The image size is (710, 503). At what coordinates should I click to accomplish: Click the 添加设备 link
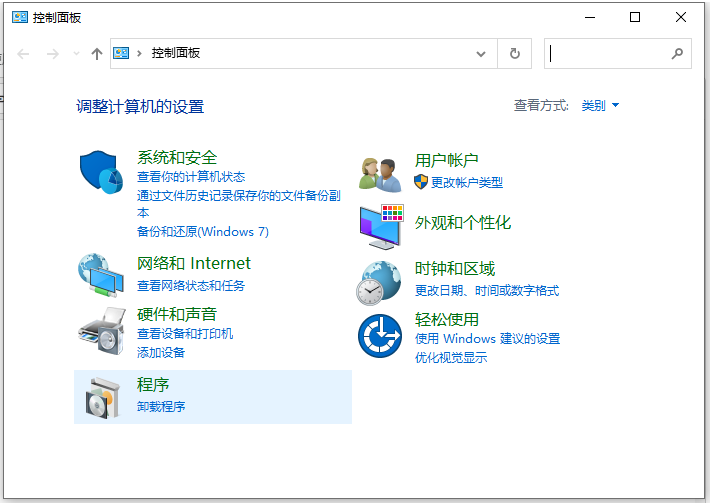coord(161,352)
